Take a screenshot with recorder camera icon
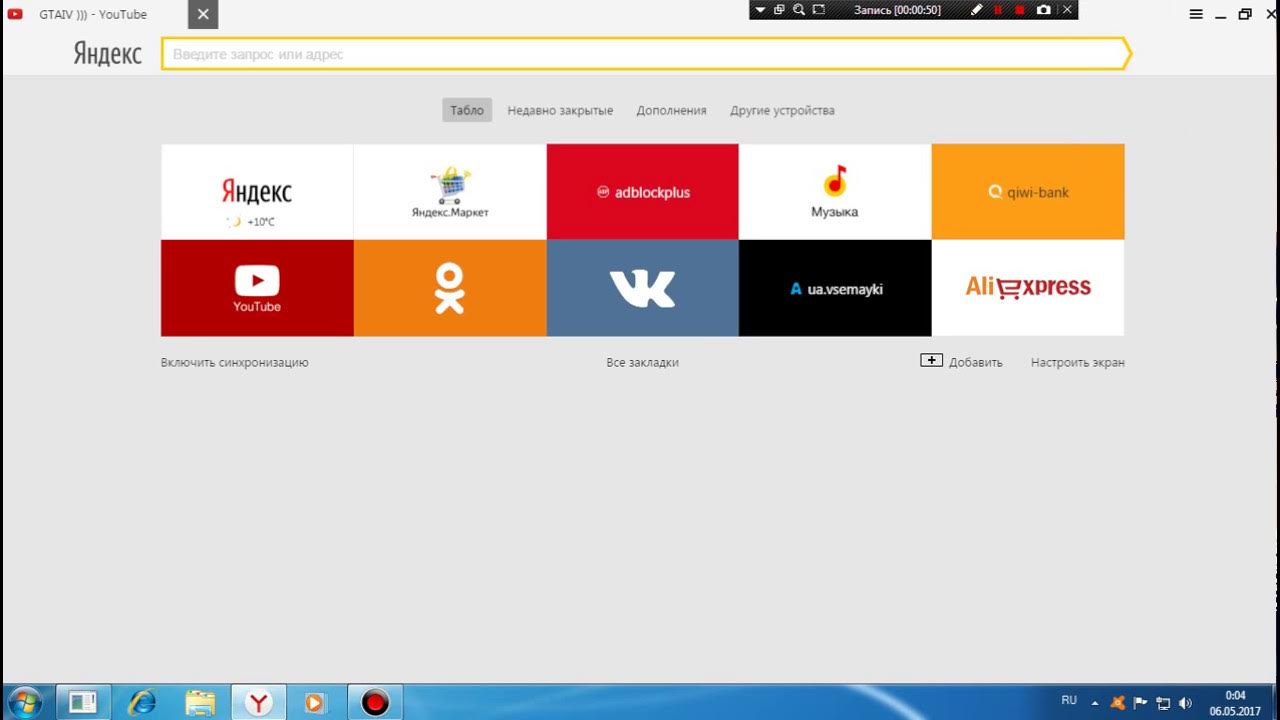1280x720 pixels. [1044, 10]
